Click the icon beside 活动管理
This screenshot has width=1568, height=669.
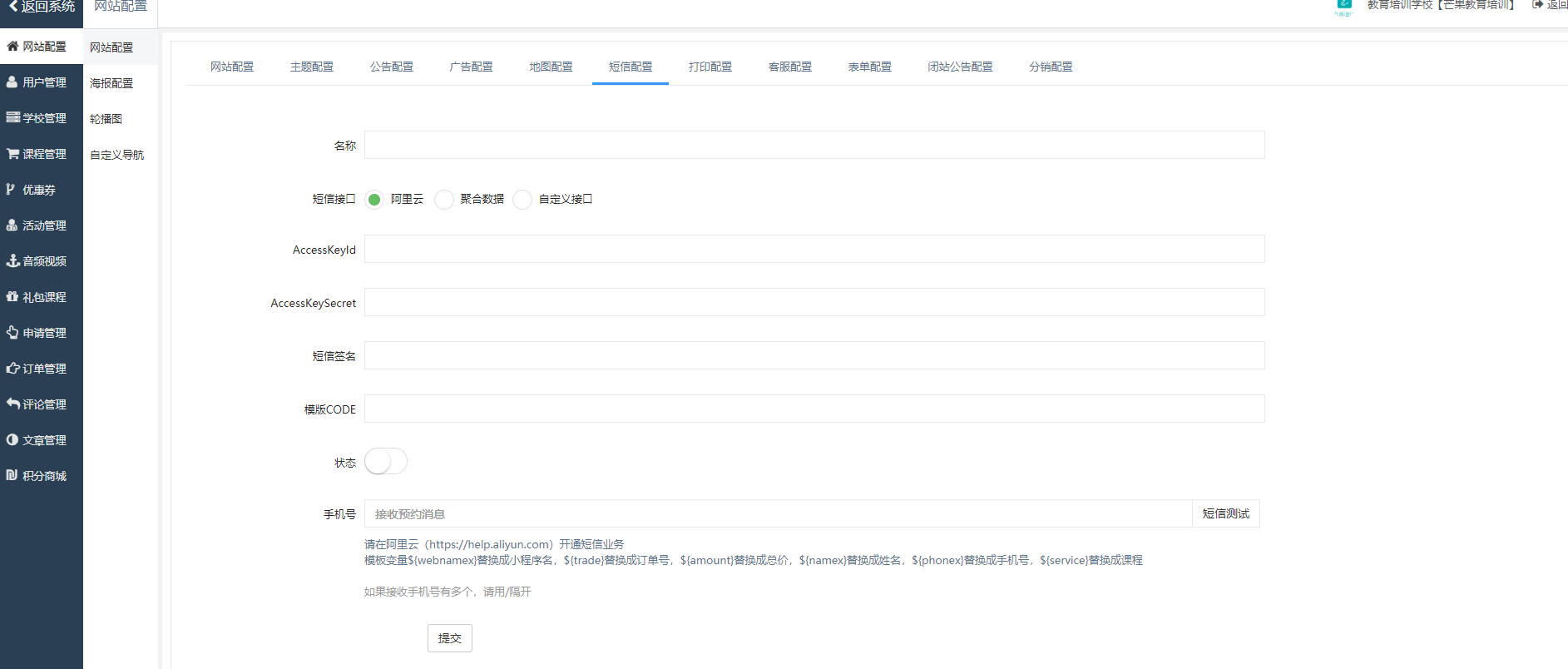tap(12, 225)
